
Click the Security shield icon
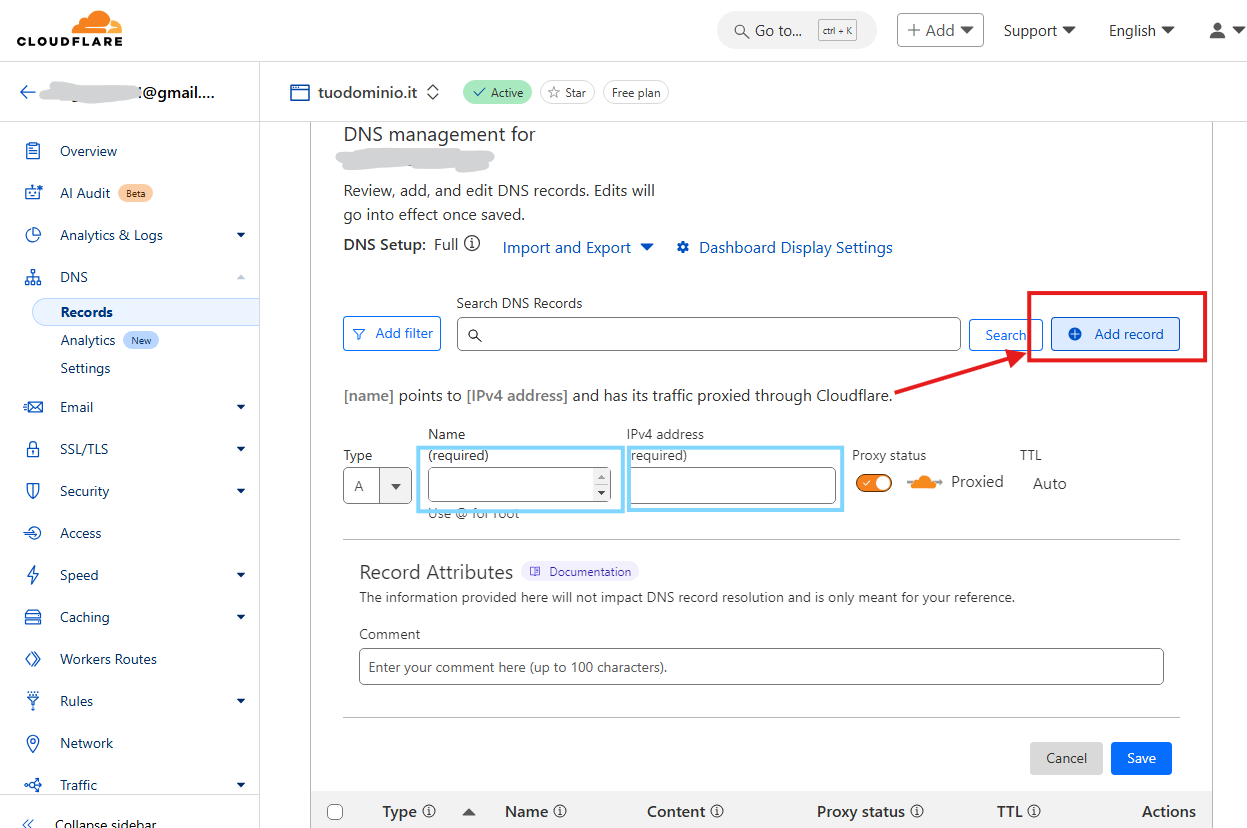(x=33, y=491)
